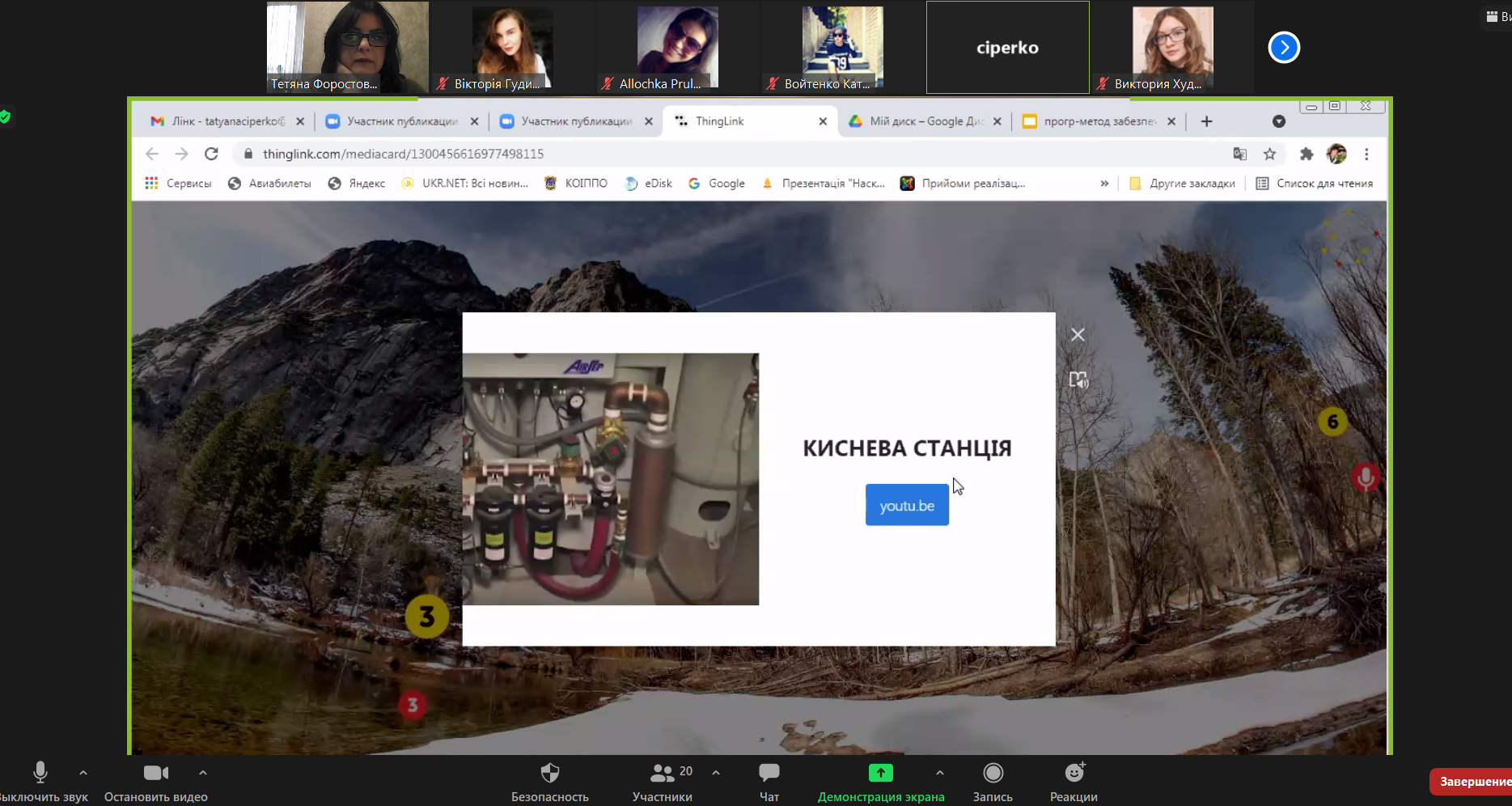Switch to the Gmail tab
This screenshot has height=806, width=1512.
(218, 121)
